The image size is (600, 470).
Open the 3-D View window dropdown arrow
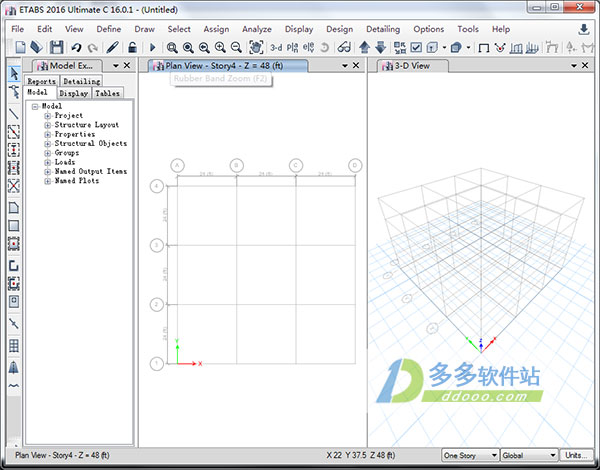pyautogui.click(x=574, y=66)
